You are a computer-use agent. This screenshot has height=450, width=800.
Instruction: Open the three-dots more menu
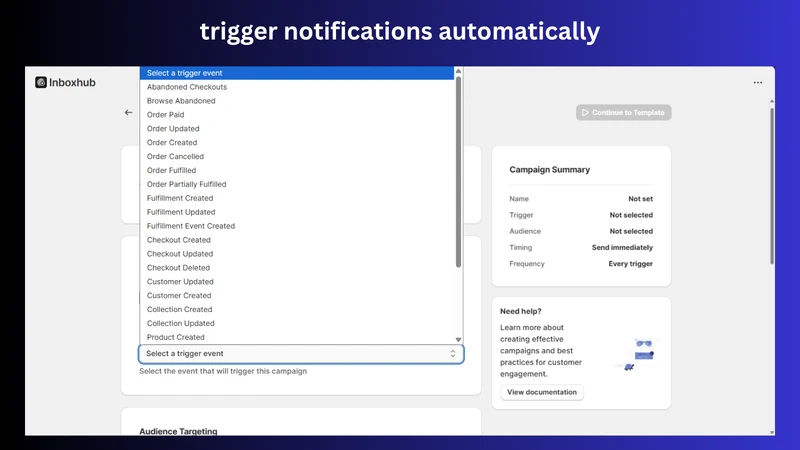(758, 82)
